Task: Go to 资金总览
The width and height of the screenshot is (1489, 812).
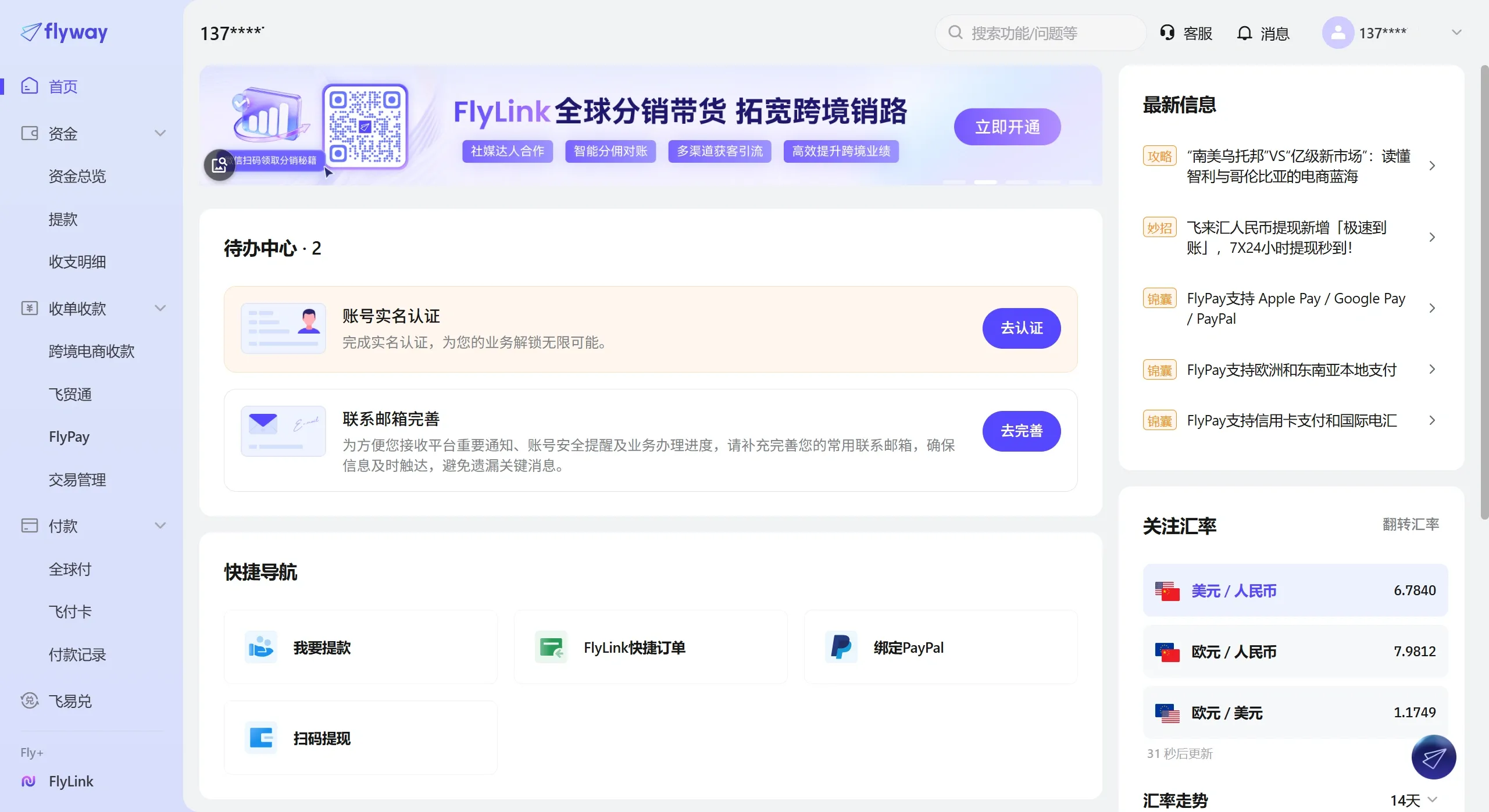Action: pyautogui.click(x=77, y=176)
